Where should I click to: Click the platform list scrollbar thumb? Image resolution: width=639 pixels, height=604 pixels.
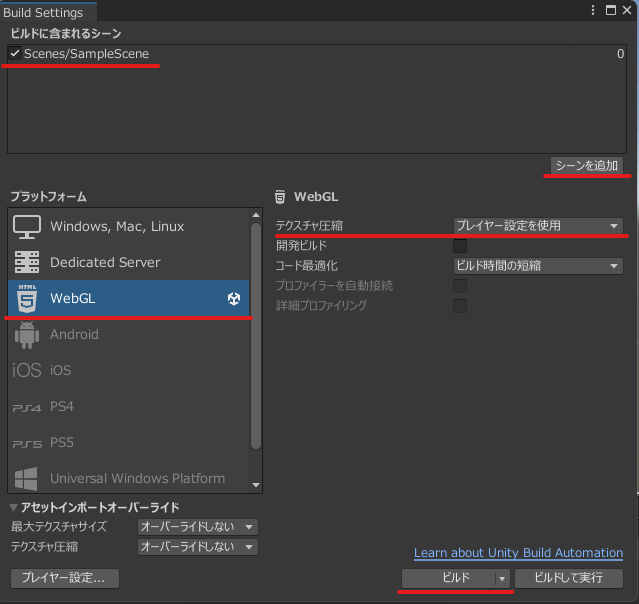[x=256, y=336]
